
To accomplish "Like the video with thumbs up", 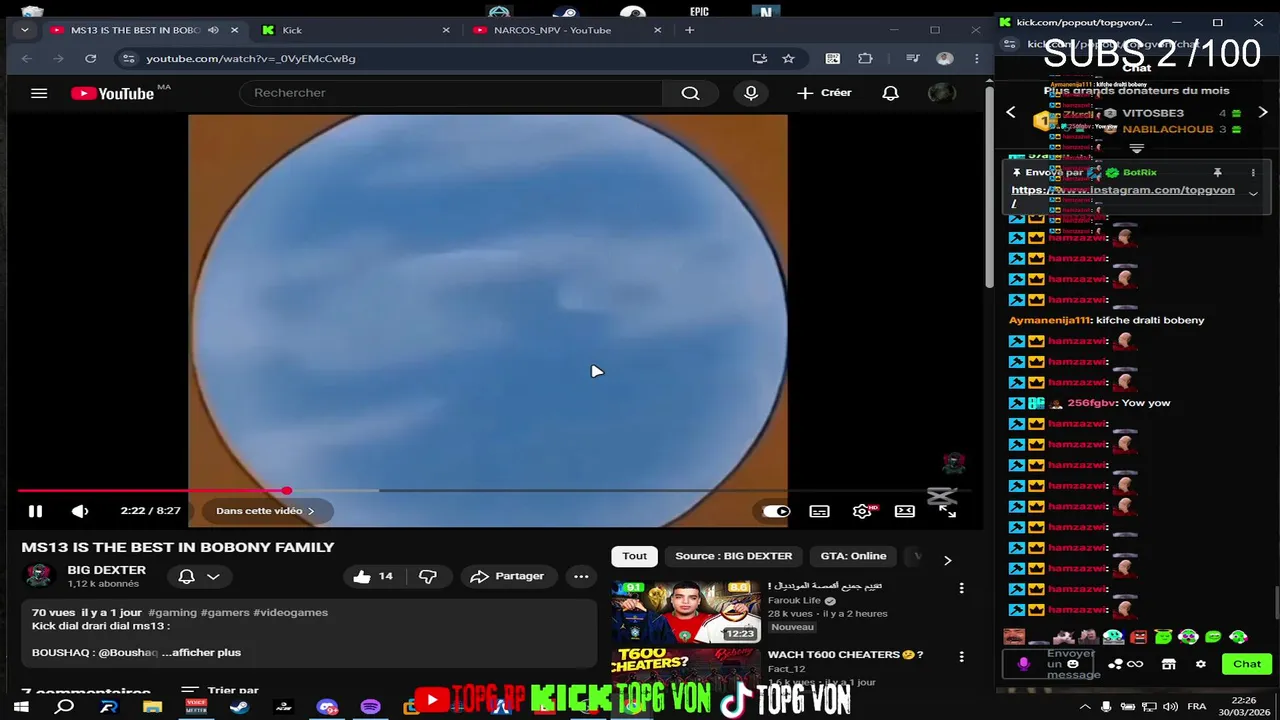I will (x=372, y=576).
